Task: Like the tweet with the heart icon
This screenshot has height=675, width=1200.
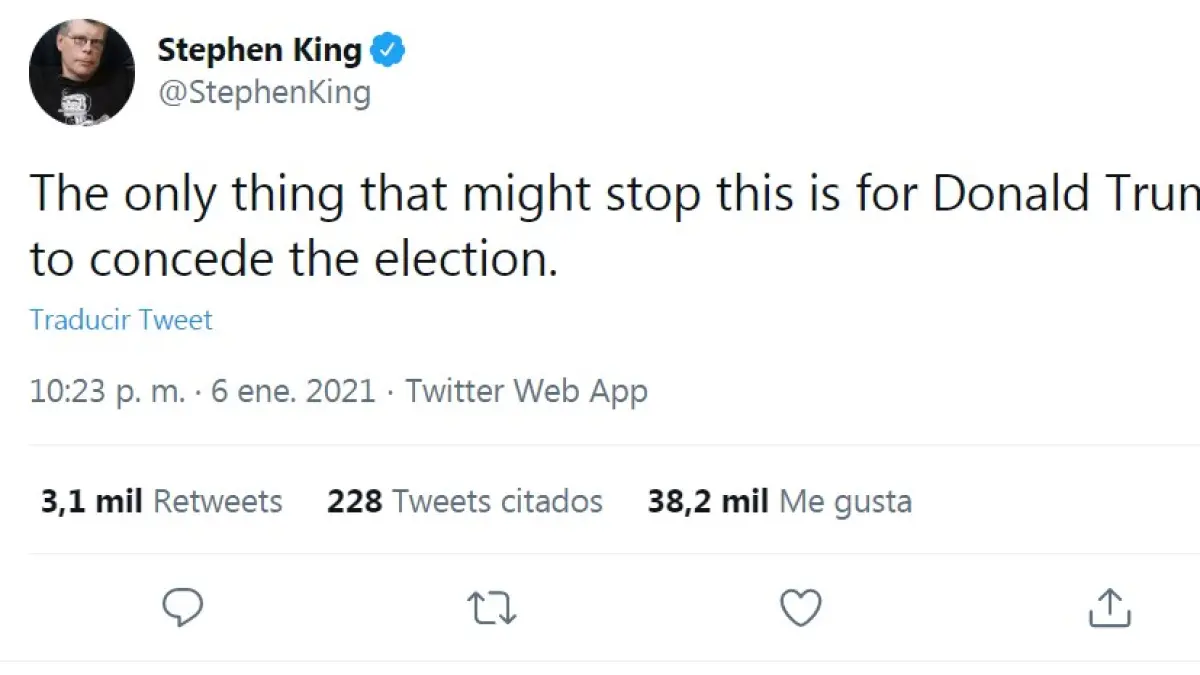Action: [800, 607]
